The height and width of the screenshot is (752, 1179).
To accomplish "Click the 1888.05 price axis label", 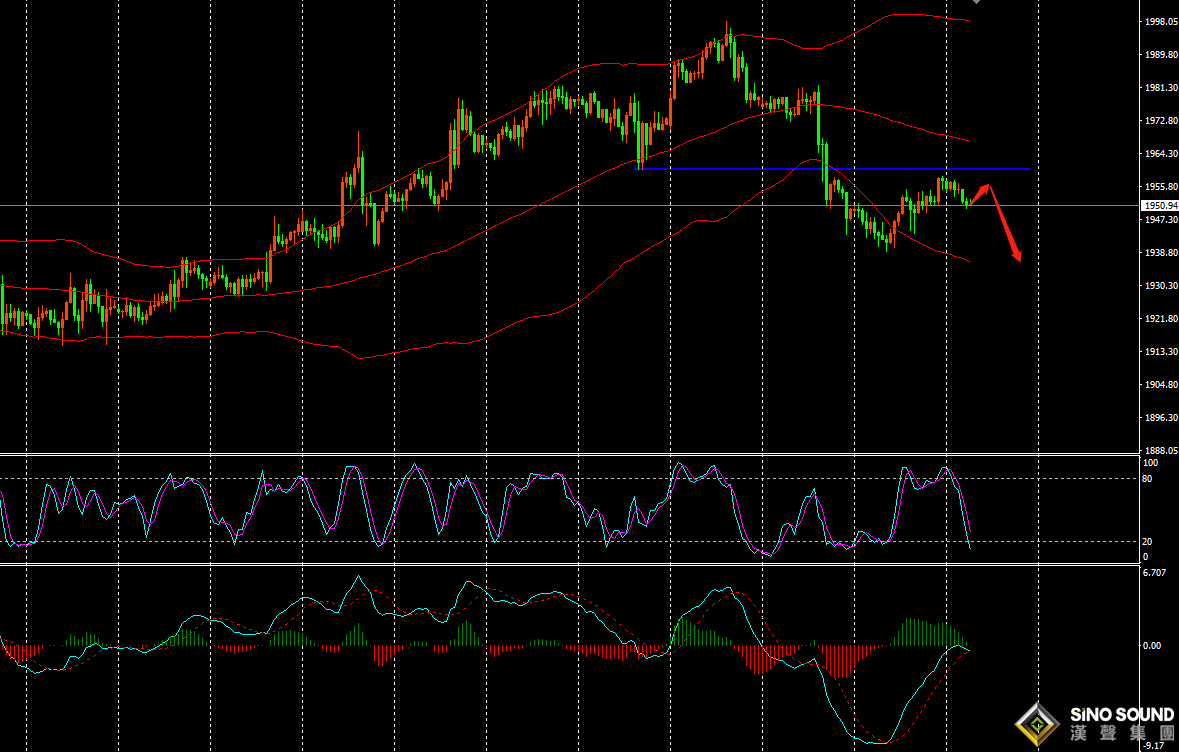I will [x=1160, y=451].
